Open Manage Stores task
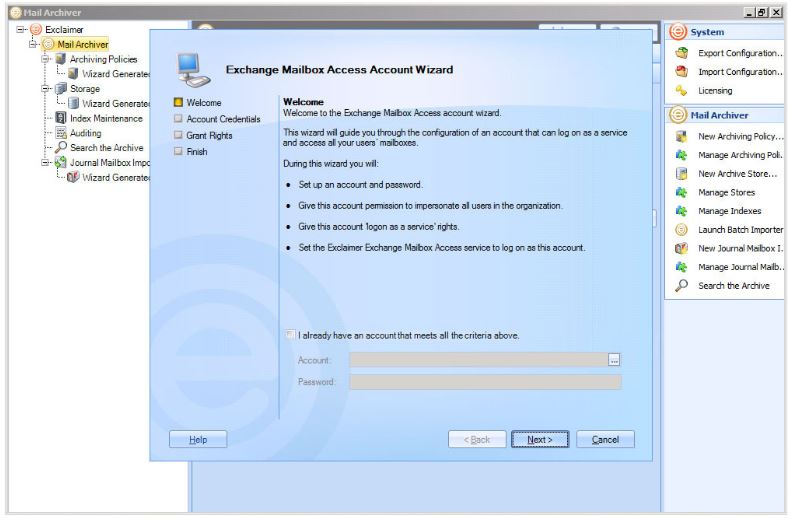 726,192
